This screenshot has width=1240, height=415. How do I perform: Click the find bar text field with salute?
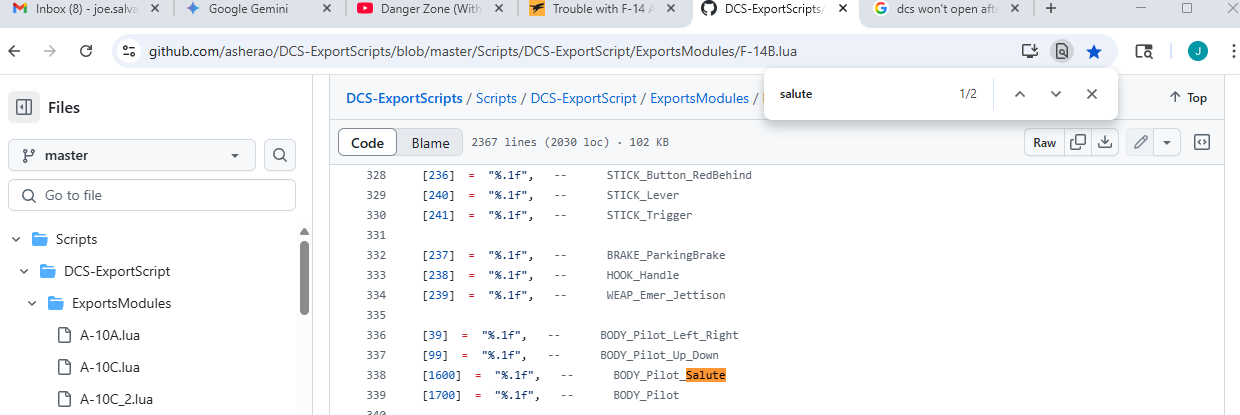tap(860, 94)
